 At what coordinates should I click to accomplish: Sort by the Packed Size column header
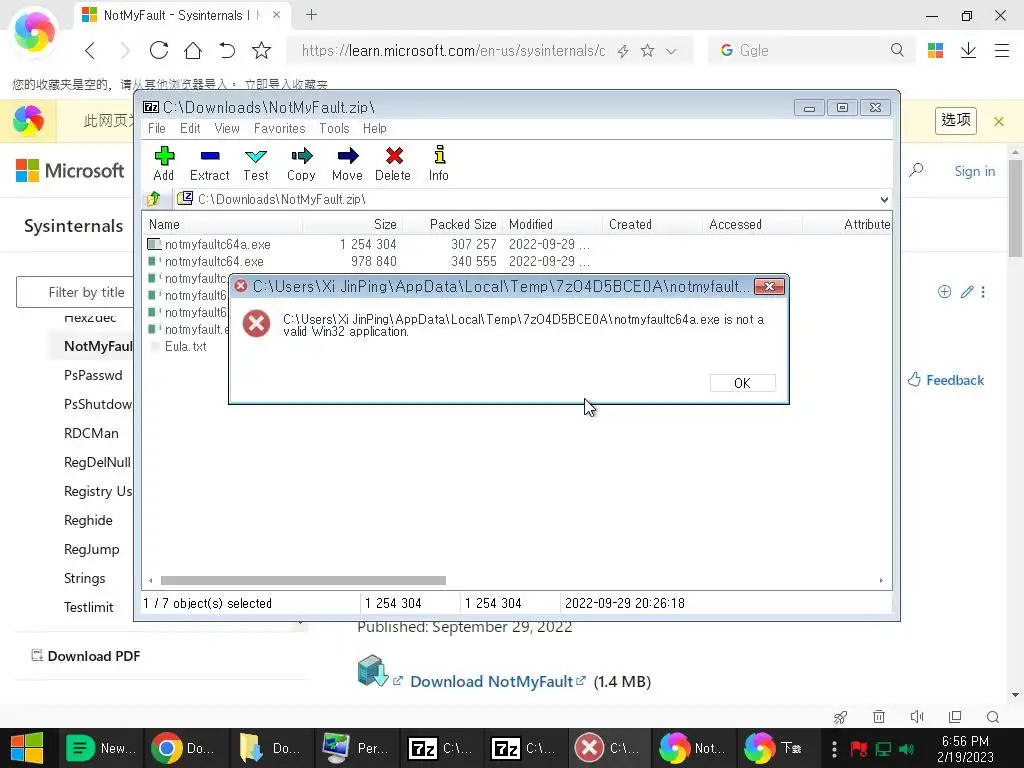pos(453,224)
